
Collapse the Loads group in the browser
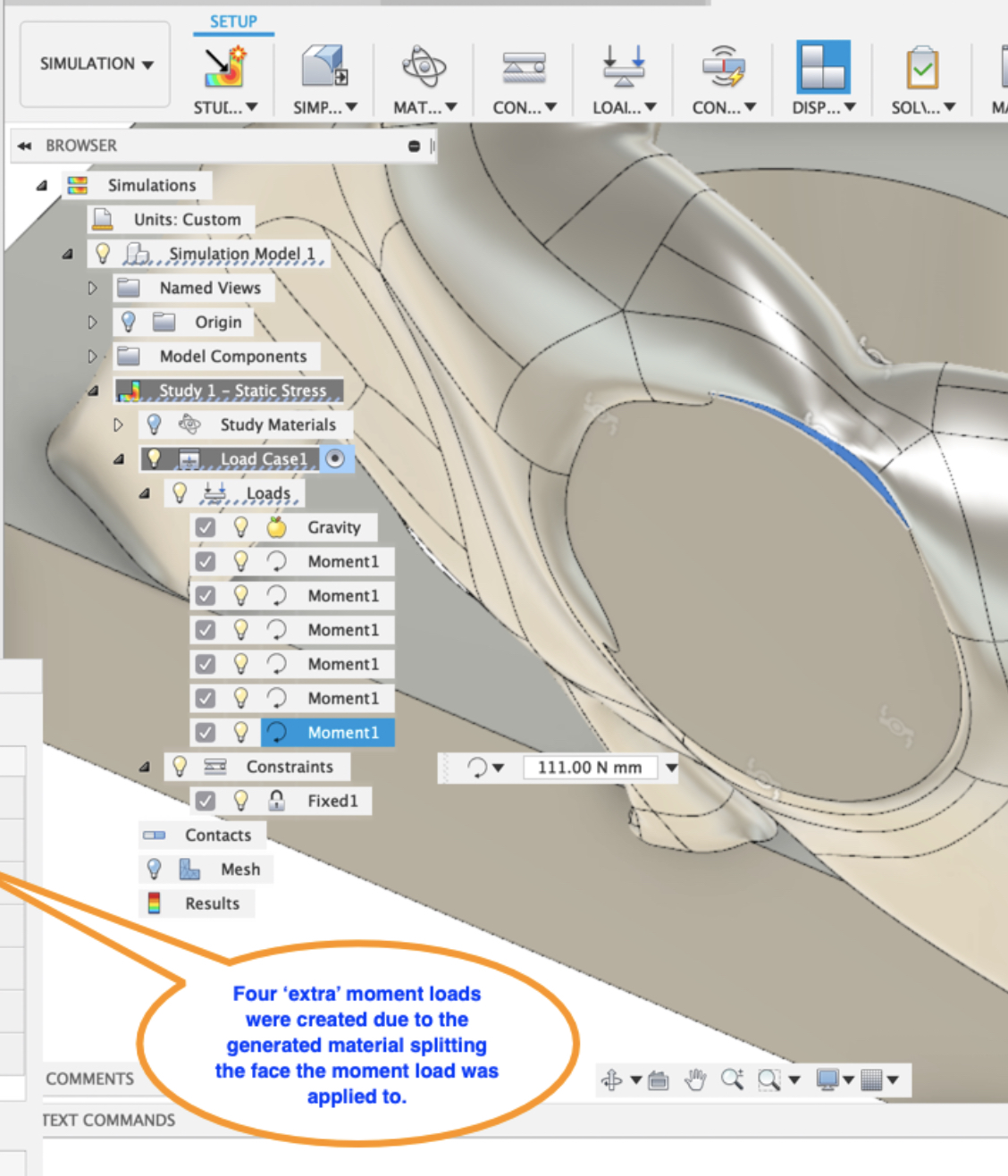click(143, 492)
